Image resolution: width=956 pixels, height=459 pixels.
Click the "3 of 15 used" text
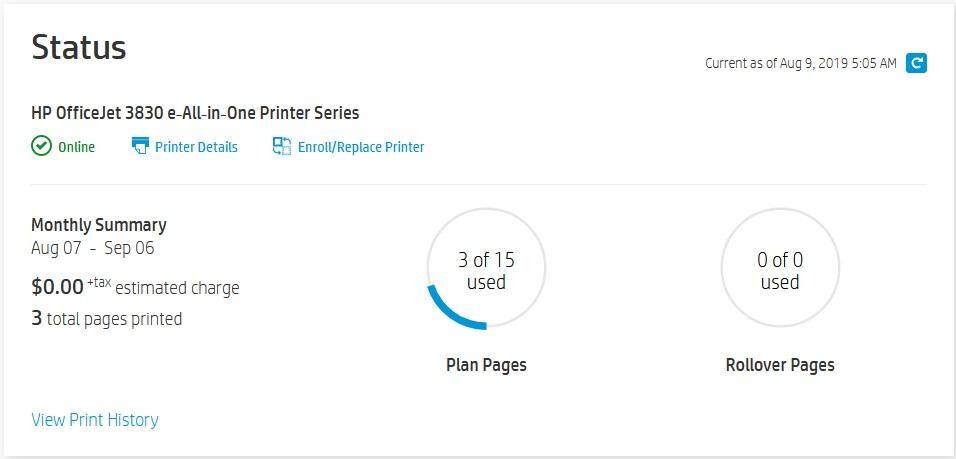[486, 271]
